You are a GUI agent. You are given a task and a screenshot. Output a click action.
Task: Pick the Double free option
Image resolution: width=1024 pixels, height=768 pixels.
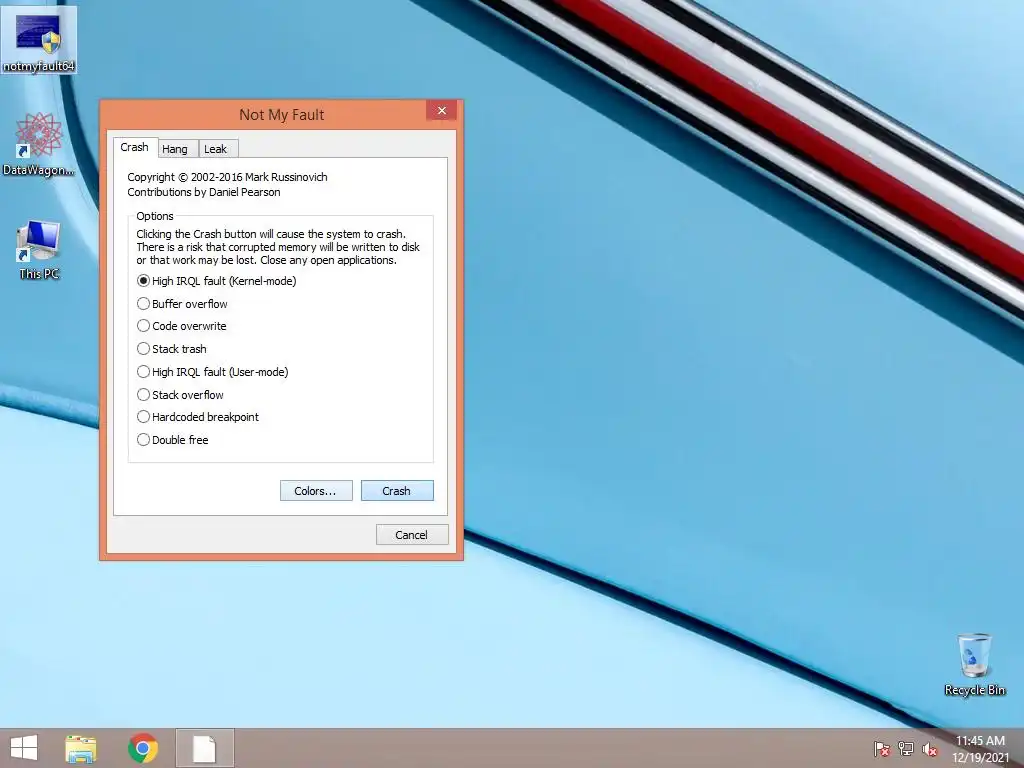tap(172, 440)
